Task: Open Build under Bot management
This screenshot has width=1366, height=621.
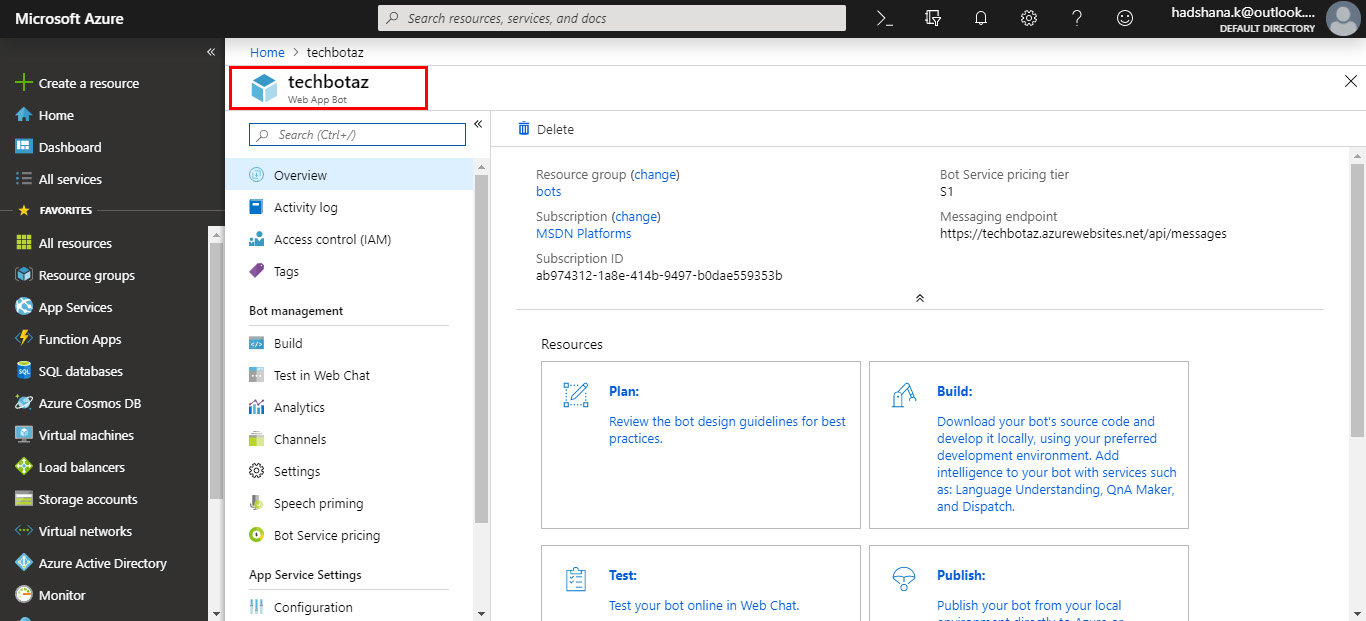Action: click(349, 343)
